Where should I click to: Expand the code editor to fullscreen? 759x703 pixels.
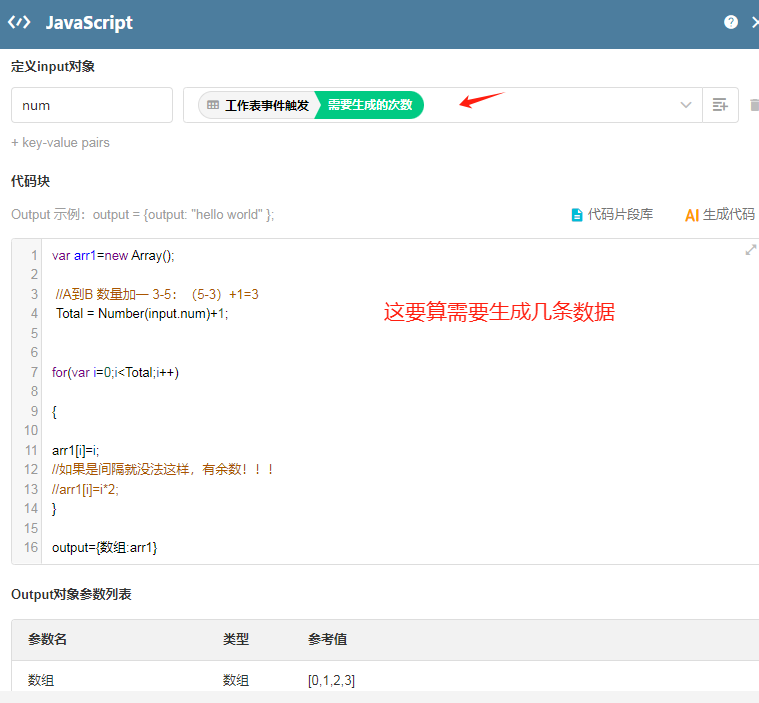pyautogui.click(x=750, y=250)
